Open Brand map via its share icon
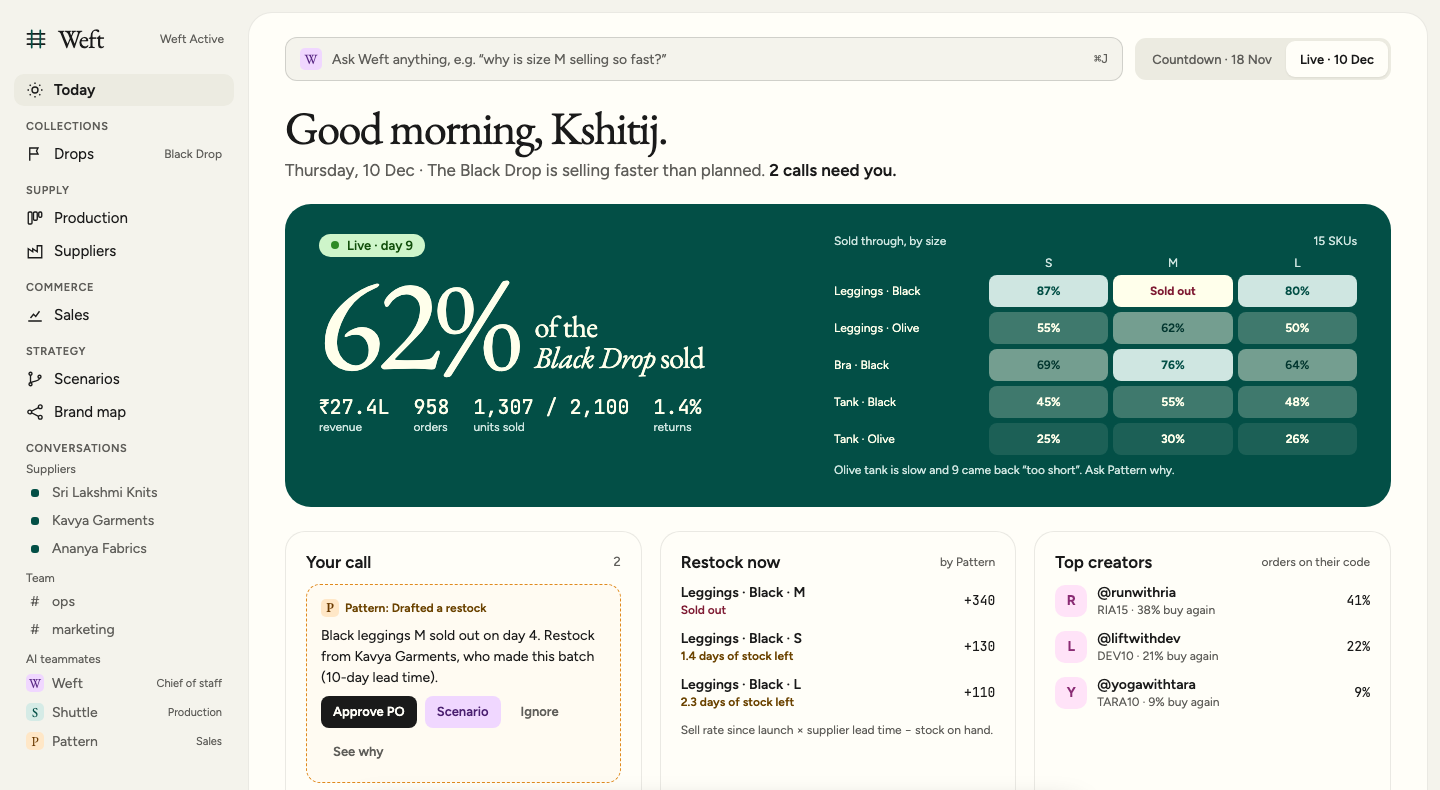This screenshot has width=1440, height=790. (x=35, y=412)
